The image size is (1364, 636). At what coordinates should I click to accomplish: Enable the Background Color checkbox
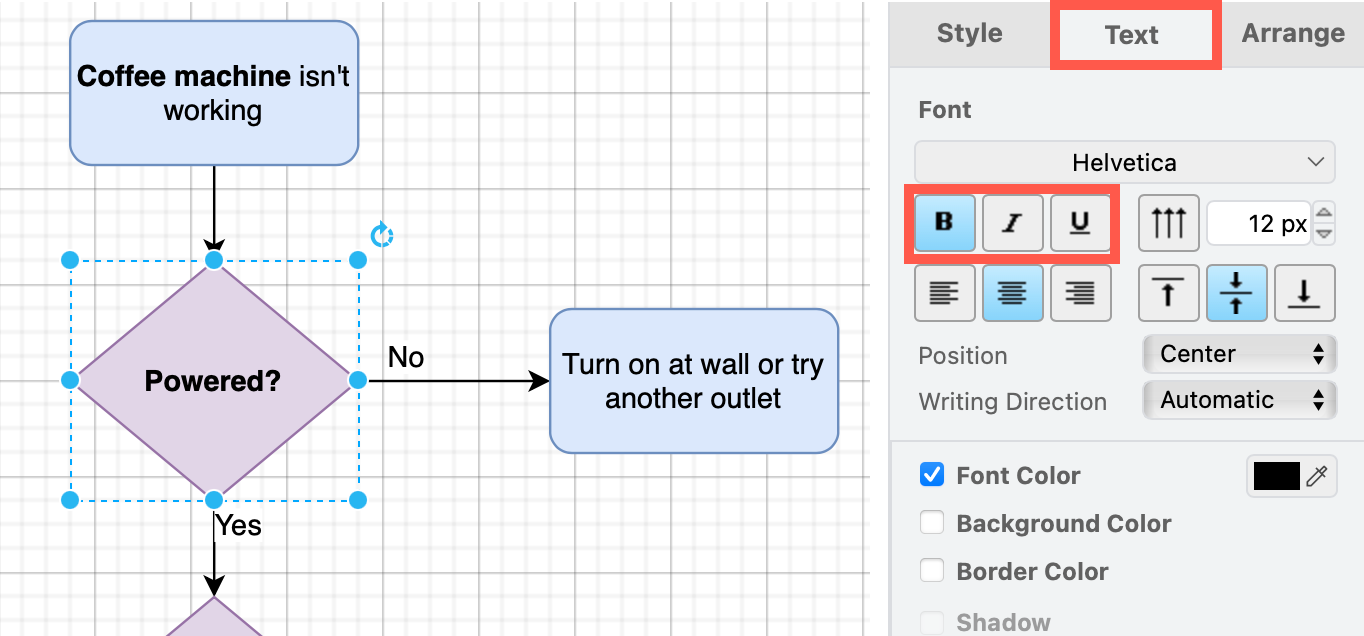point(931,522)
